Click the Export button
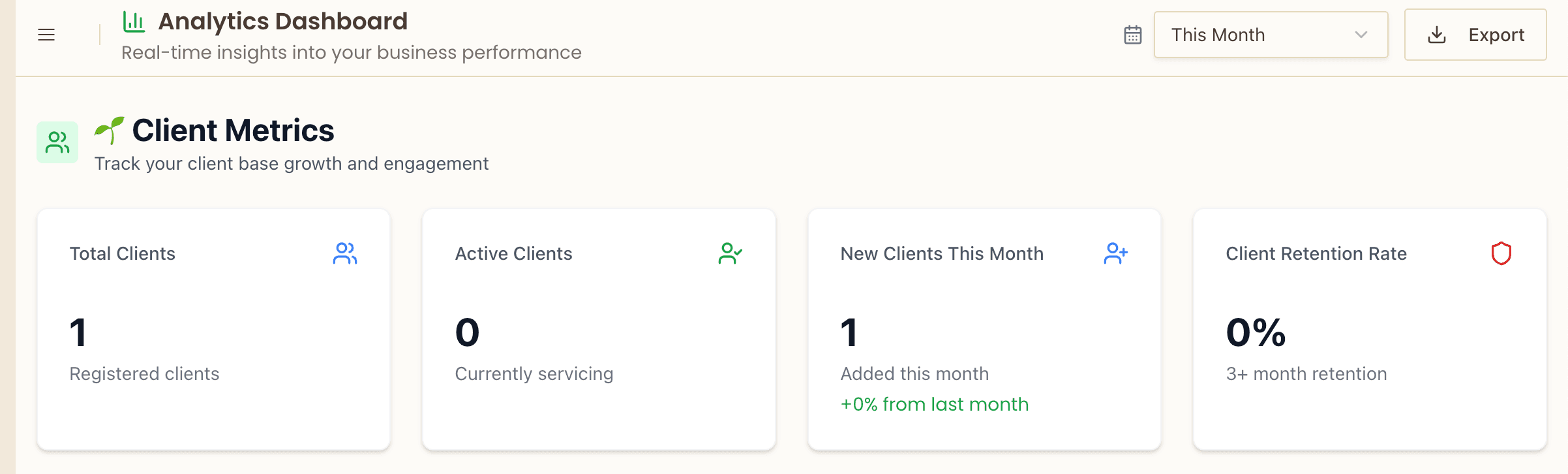This screenshot has width=1568, height=474. (1475, 35)
